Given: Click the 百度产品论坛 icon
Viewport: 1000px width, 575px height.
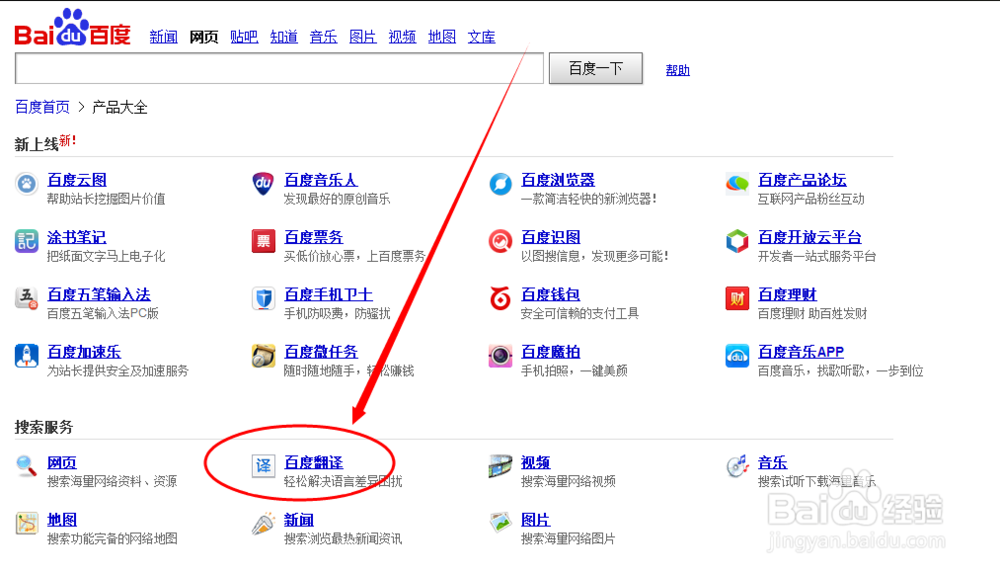Looking at the screenshot, I should [737, 184].
